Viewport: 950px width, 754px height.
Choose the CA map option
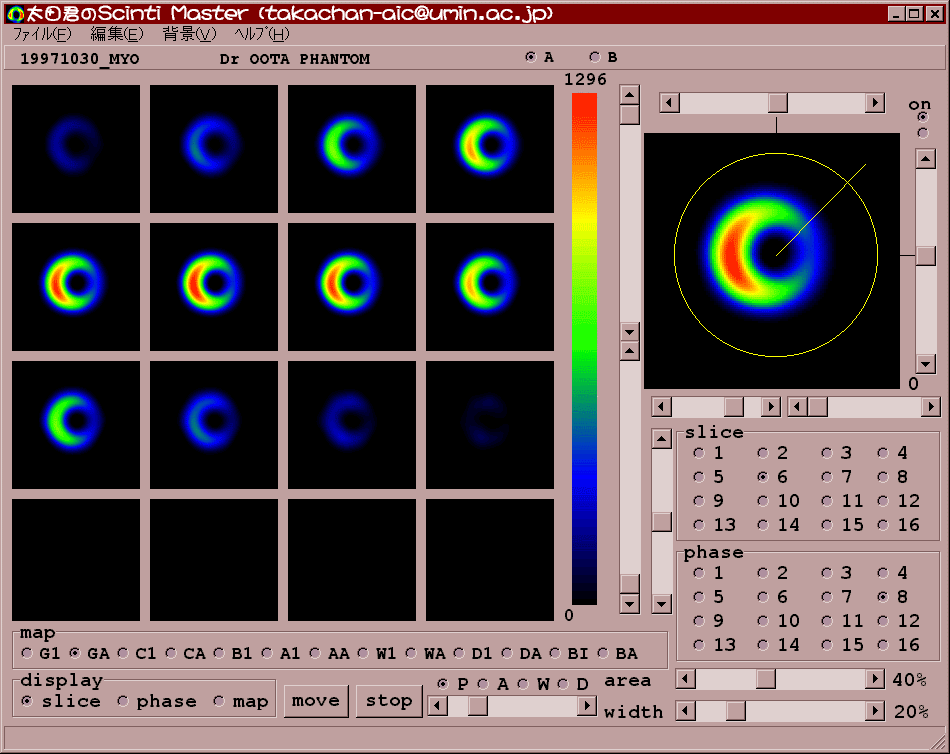coord(173,654)
